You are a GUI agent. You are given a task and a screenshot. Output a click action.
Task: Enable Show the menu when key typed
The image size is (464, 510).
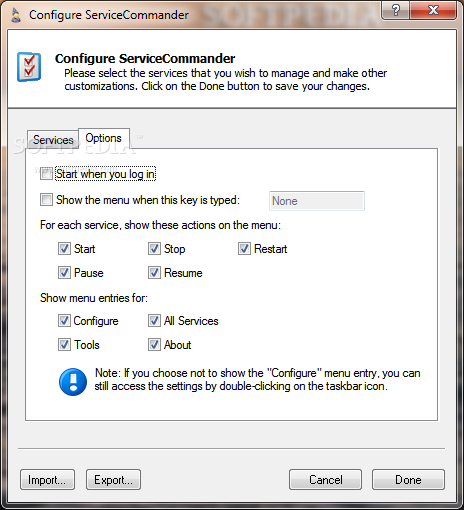[x=46, y=200]
